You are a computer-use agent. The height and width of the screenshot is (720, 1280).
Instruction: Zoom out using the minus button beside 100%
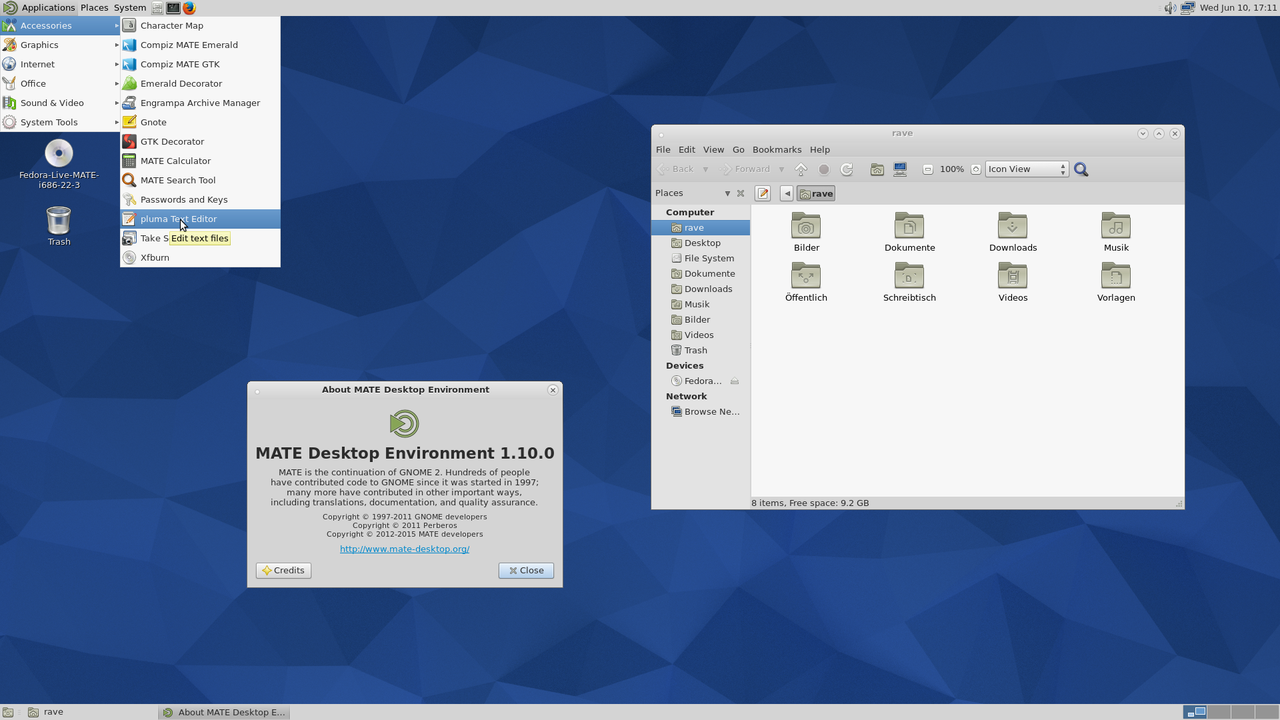click(928, 170)
